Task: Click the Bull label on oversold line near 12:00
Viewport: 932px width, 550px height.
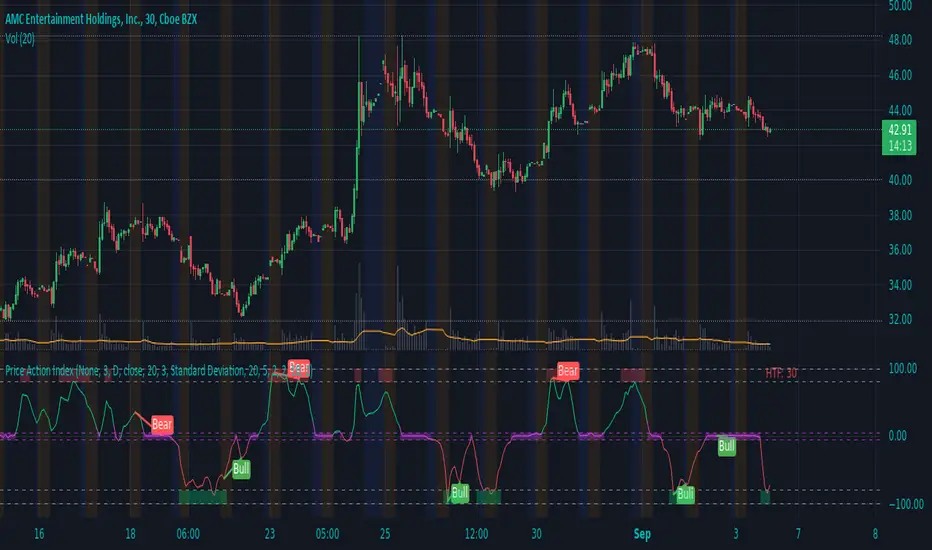Action: [459, 493]
